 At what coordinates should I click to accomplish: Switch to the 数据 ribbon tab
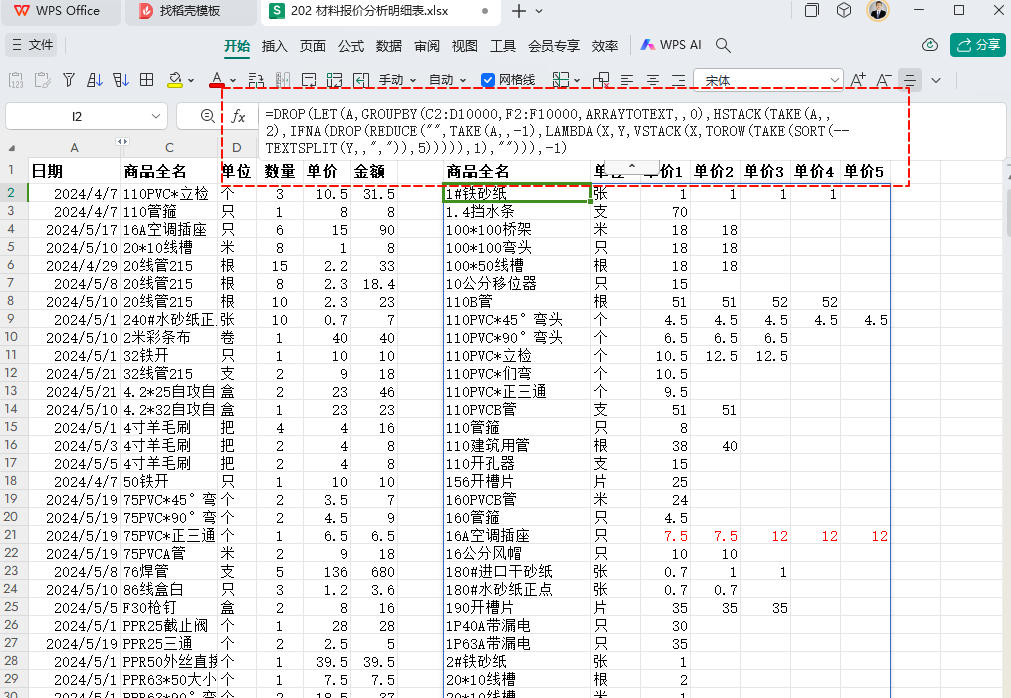pyautogui.click(x=389, y=46)
